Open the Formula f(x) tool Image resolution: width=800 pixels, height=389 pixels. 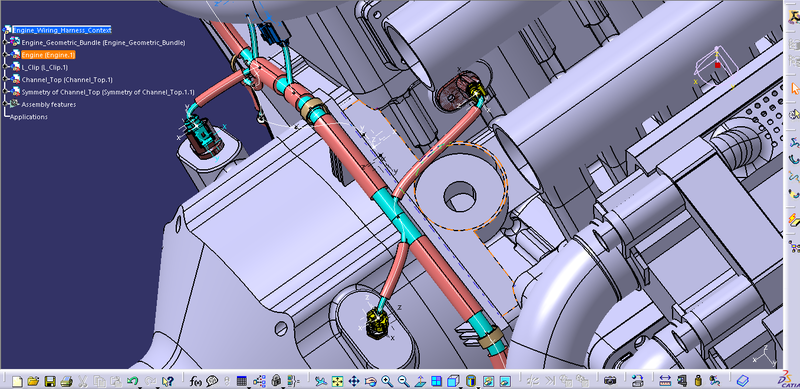195,381
